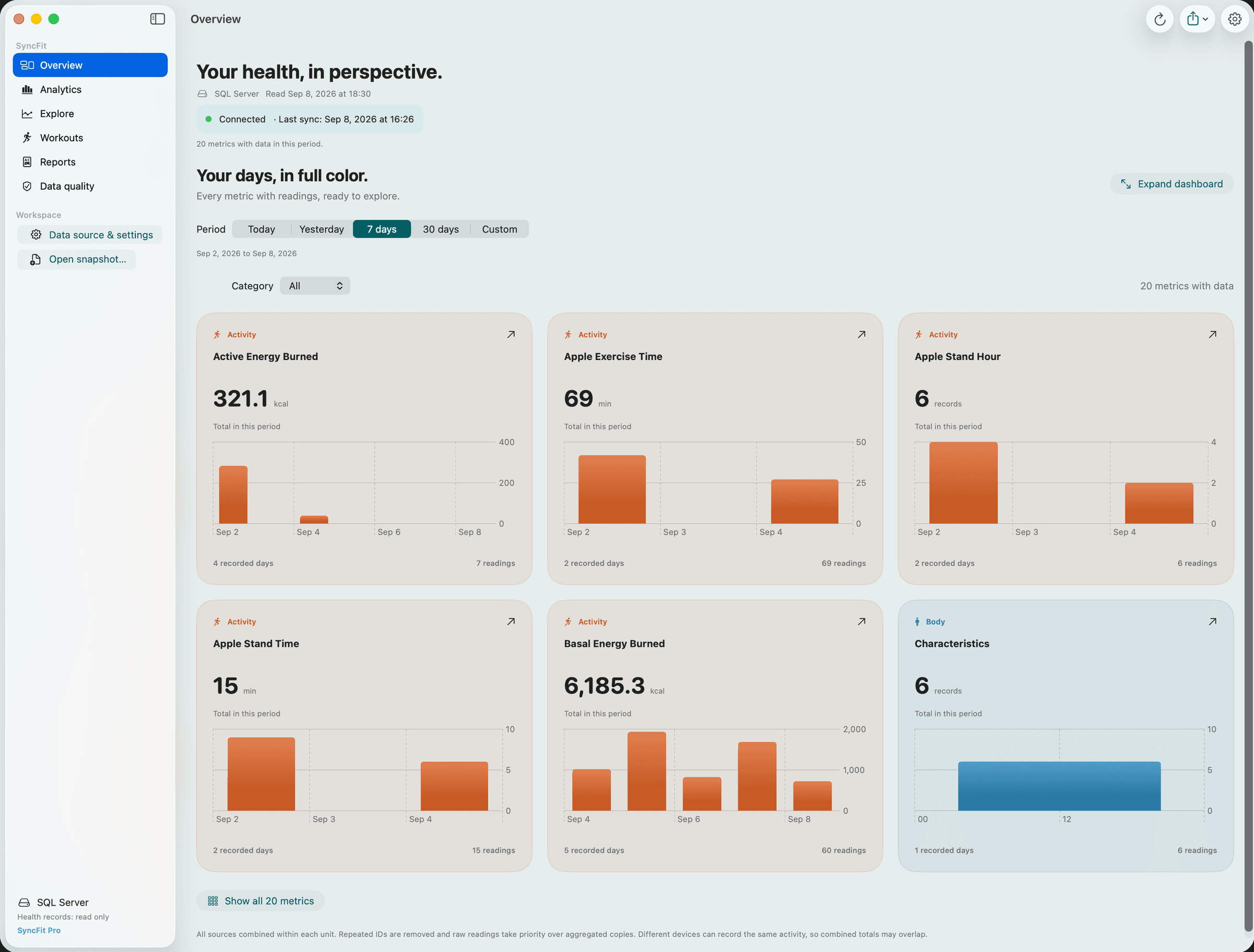Viewport: 1254px width, 952px height.
Task: Open Active Energy Burned detail arrow
Action: point(511,334)
